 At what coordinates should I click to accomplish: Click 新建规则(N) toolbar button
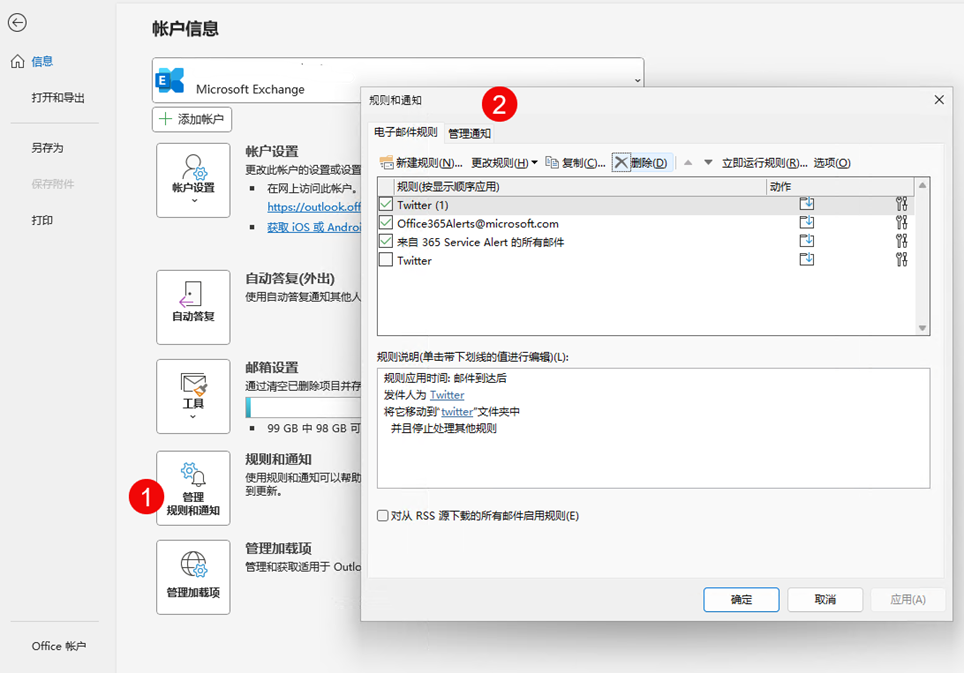421,163
